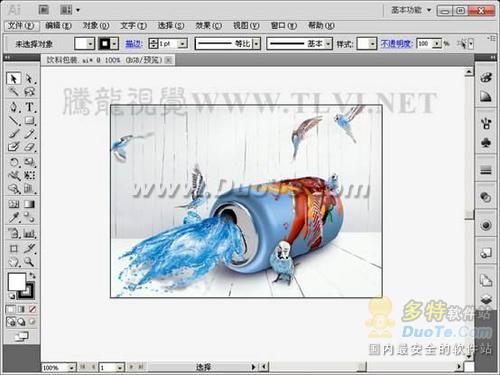Set fill to None red slash
Viewport: 500px width, 375px height.
32,309
